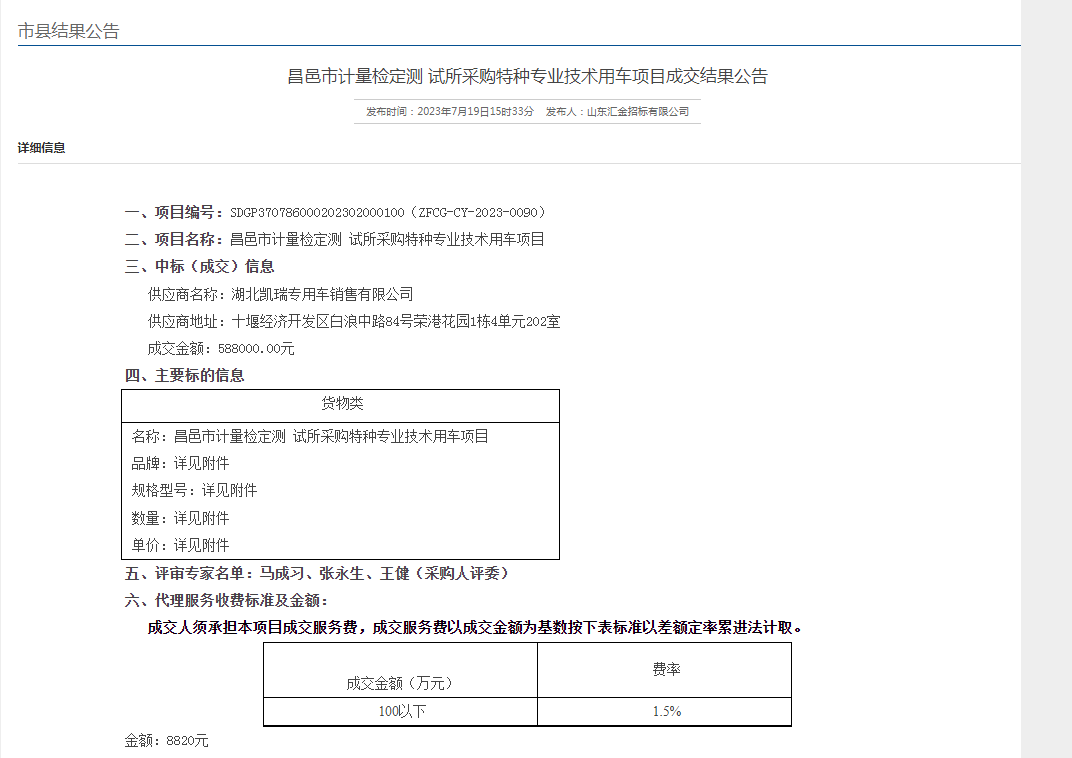Select the 规格型号：详见附件 row
The height and width of the screenshot is (758, 1072).
point(194,490)
